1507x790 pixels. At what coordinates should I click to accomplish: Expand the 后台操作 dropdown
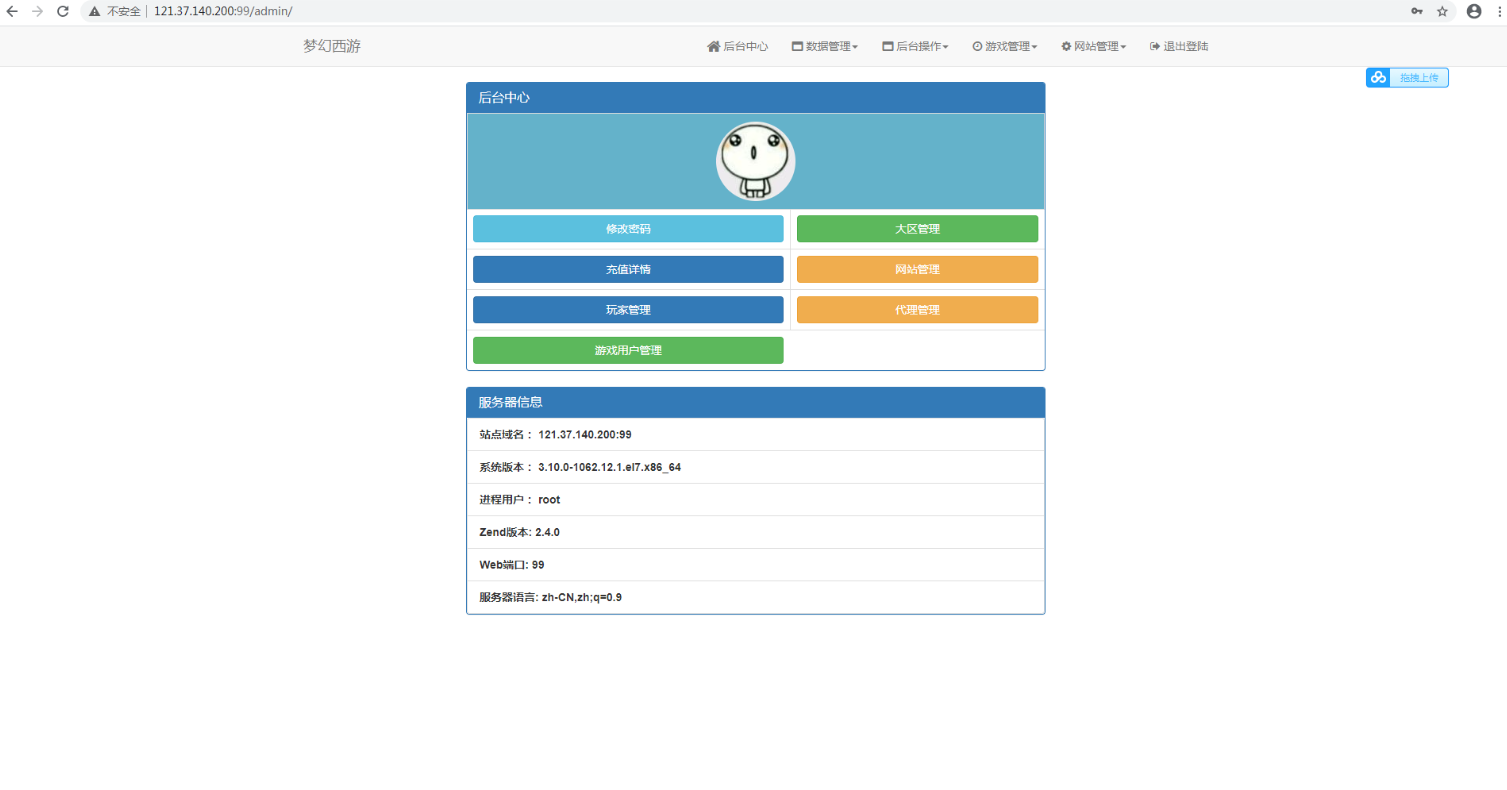tap(915, 46)
